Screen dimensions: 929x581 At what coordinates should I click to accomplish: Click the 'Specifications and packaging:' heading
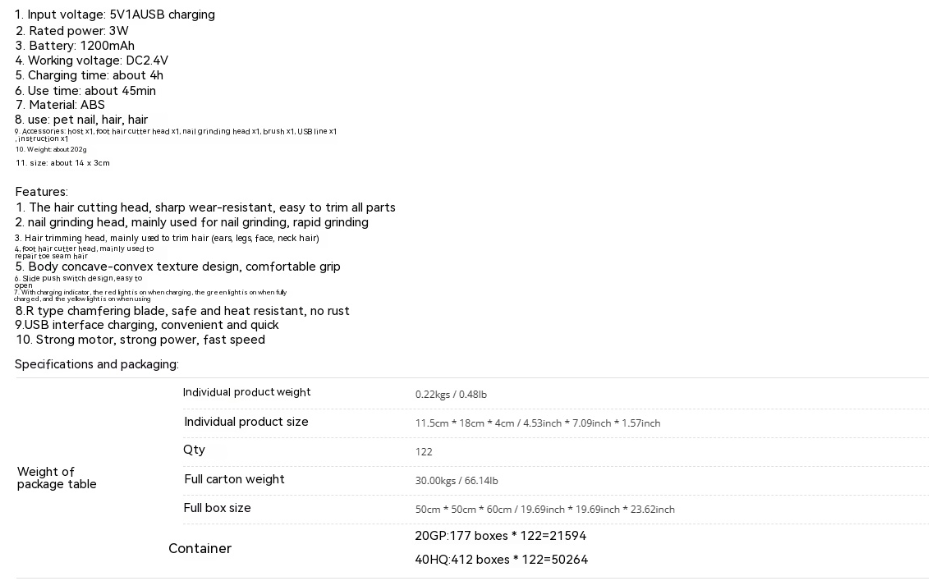coord(97,364)
